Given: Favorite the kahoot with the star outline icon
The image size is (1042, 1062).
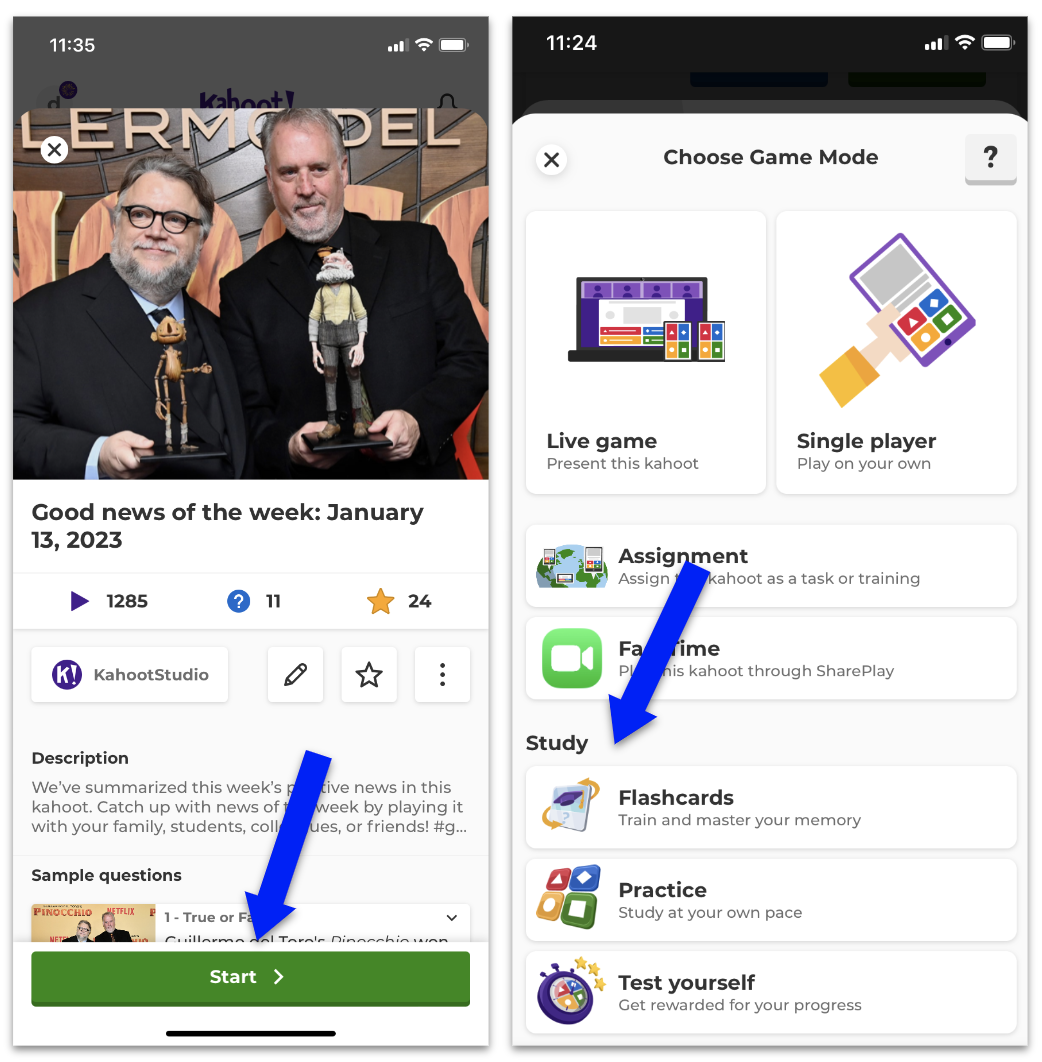Looking at the screenshot, I should (369, 675).
